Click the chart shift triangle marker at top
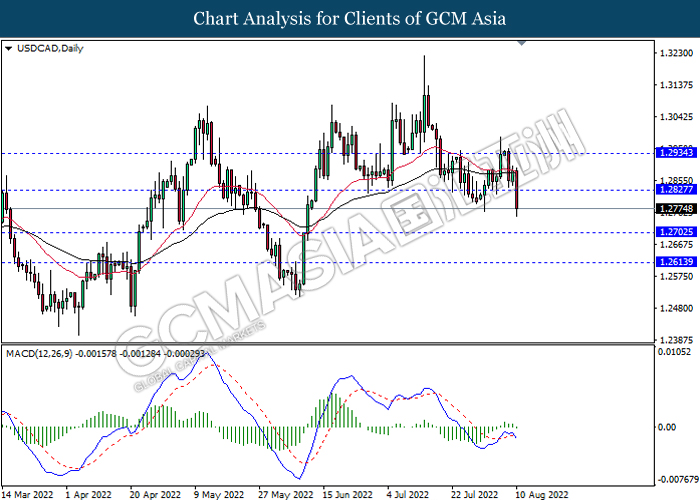This screenshot has height=500, width=700. coord(521,43)
